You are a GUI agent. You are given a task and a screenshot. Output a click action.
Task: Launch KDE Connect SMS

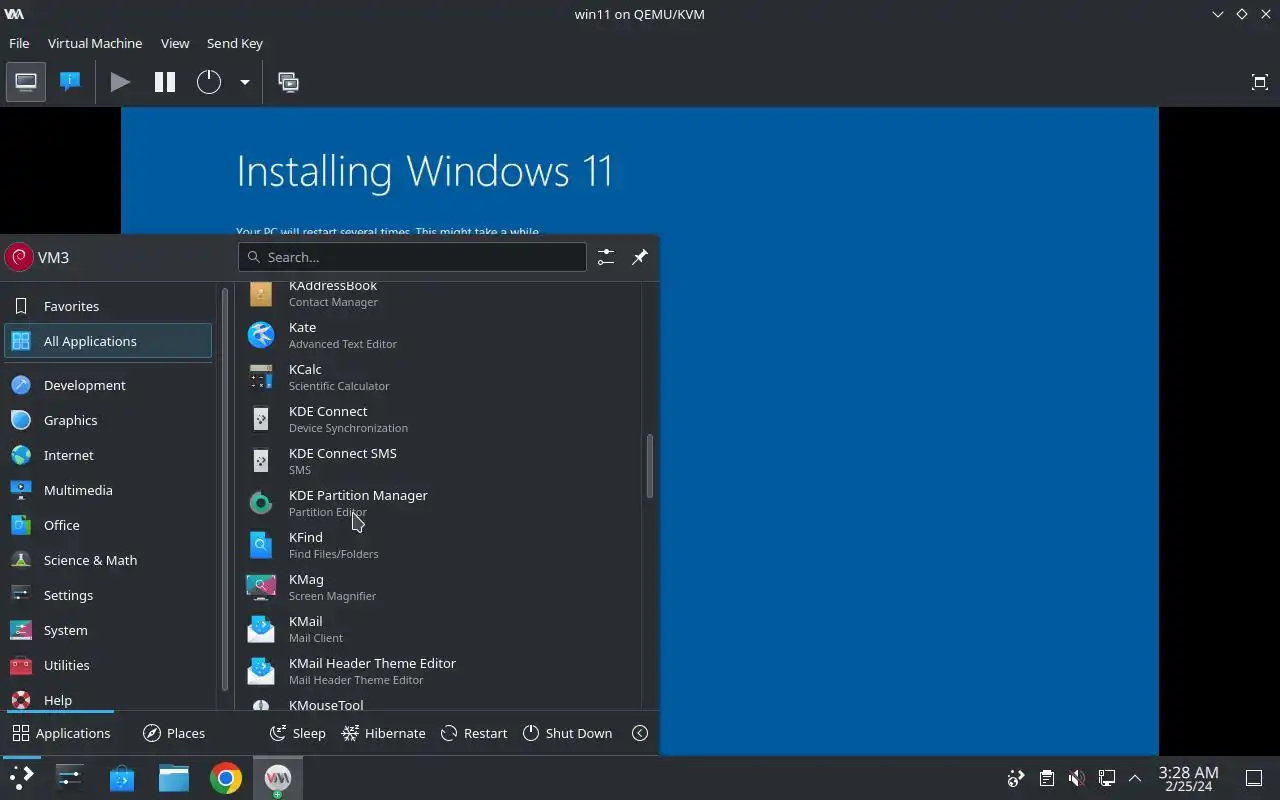pos(438,461)
